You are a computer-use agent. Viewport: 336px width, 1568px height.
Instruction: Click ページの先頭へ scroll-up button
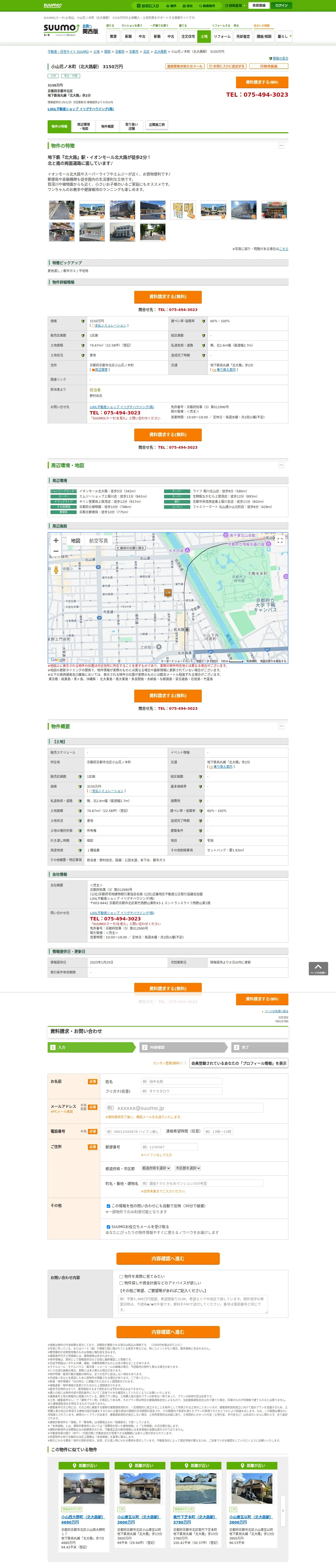(x=318, y=969)
